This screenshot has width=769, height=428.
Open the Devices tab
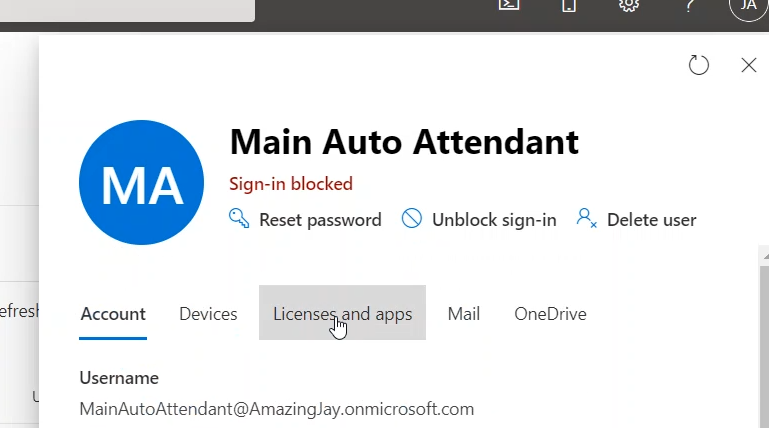click(x=208, y=314)
